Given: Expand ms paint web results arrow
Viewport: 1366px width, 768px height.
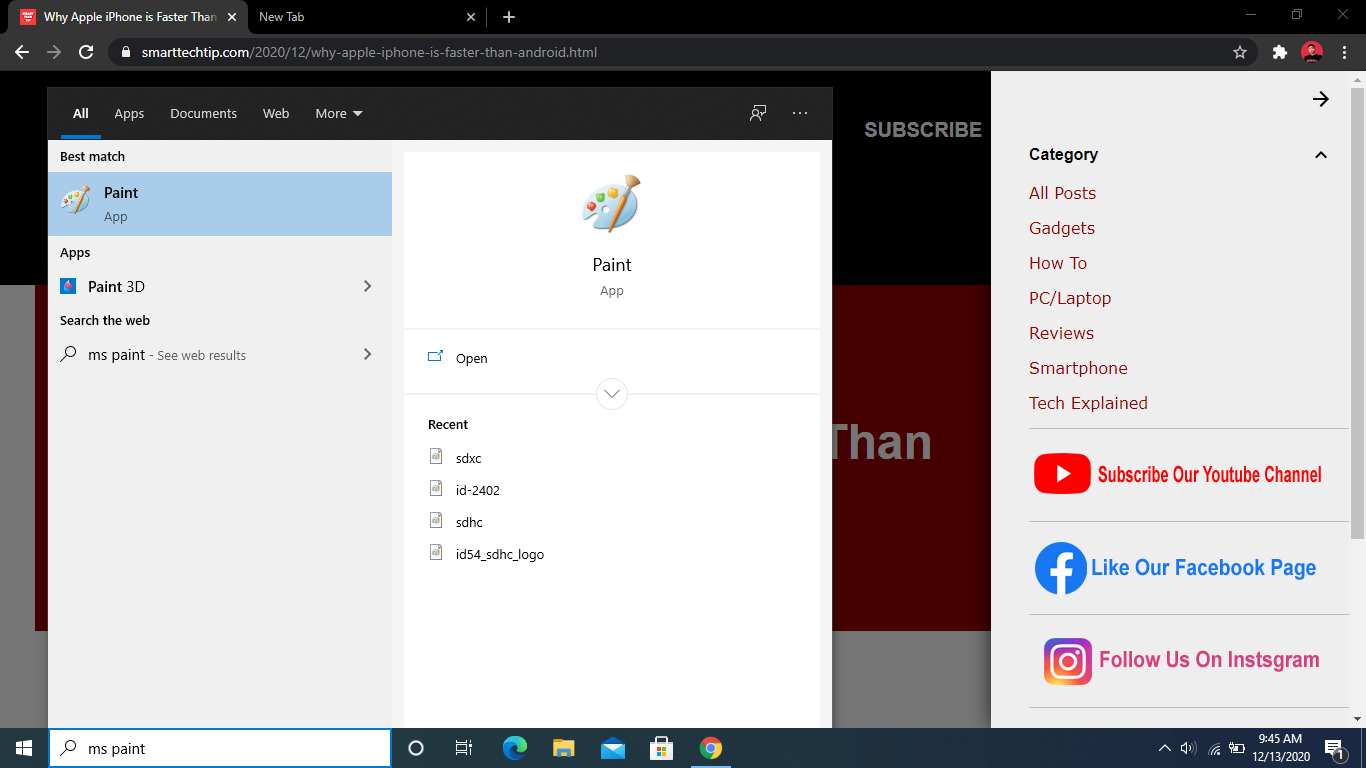Looking at the screenshot, I should (367, 354).
